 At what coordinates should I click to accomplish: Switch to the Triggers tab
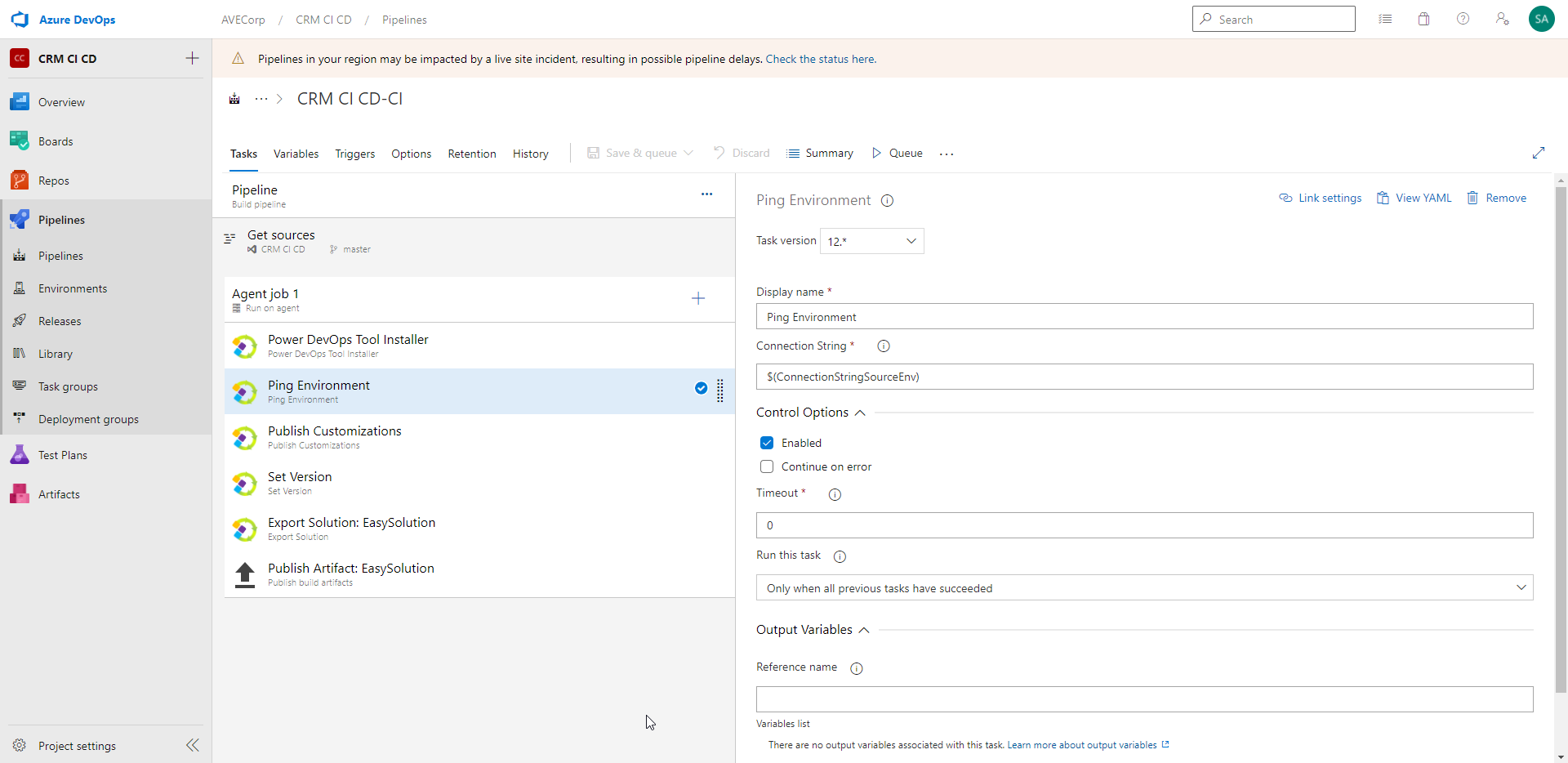(355, 154)
